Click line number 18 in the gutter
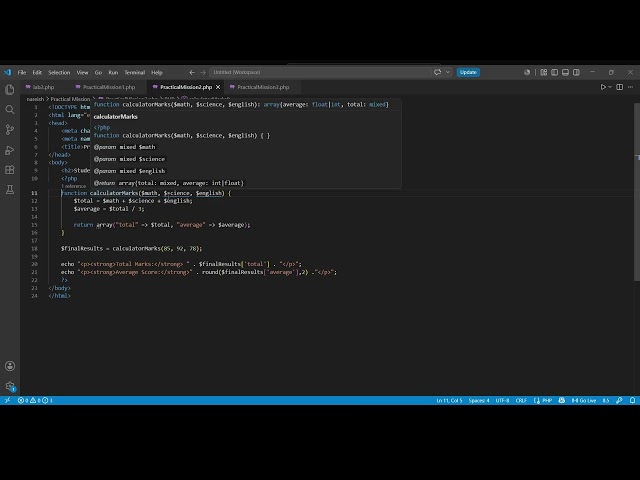Screen dimensions: 640x480 click(34, 249)
